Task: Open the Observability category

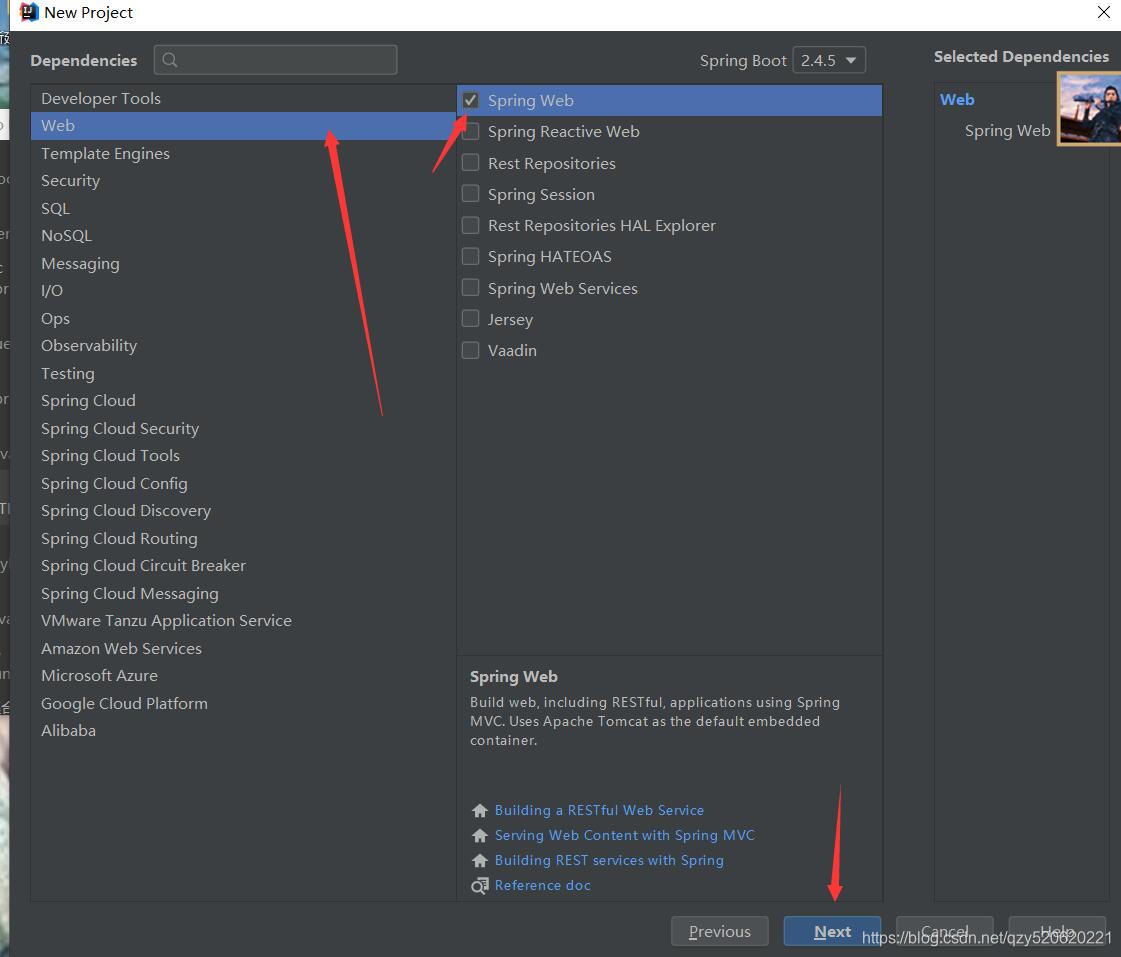Action: 243,346
